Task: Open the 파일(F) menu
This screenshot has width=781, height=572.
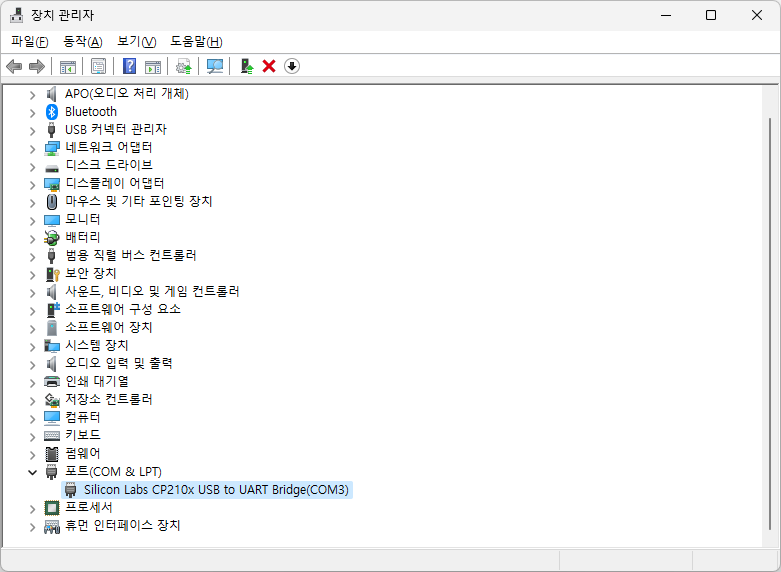Action: click(30, 41)
